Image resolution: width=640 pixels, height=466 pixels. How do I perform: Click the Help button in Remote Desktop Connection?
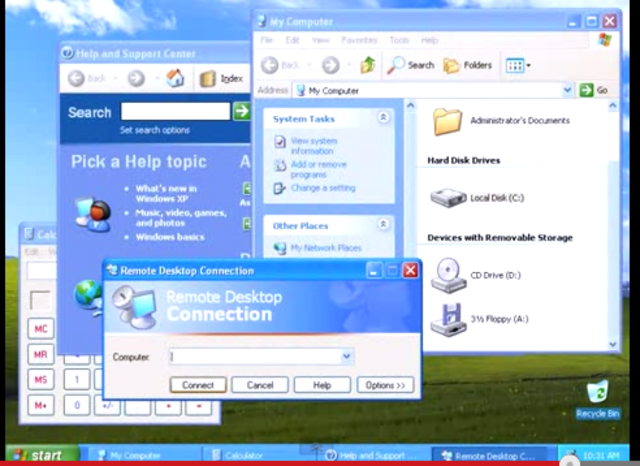point(322,385)
